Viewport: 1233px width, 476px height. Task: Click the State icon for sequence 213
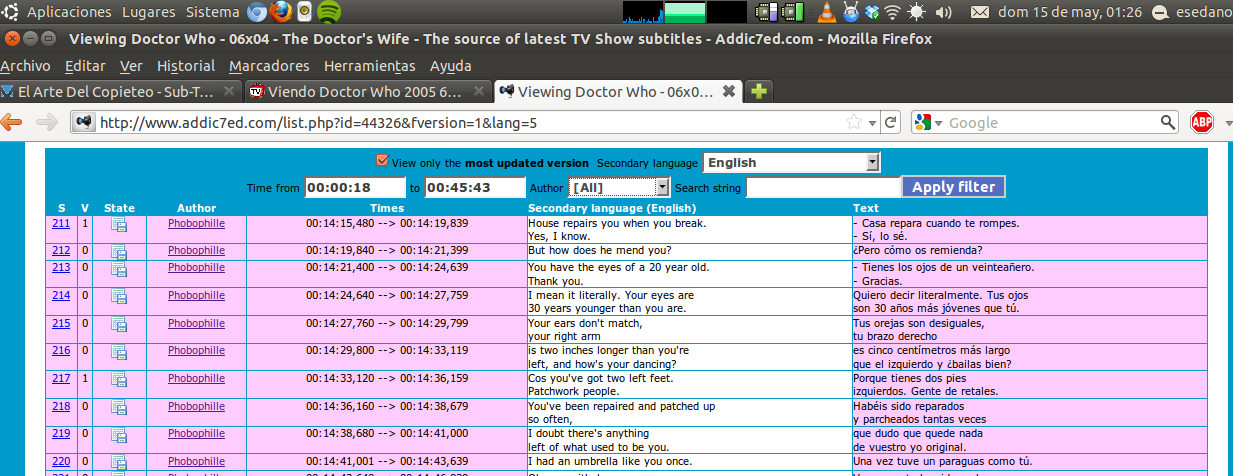[119, 270]
